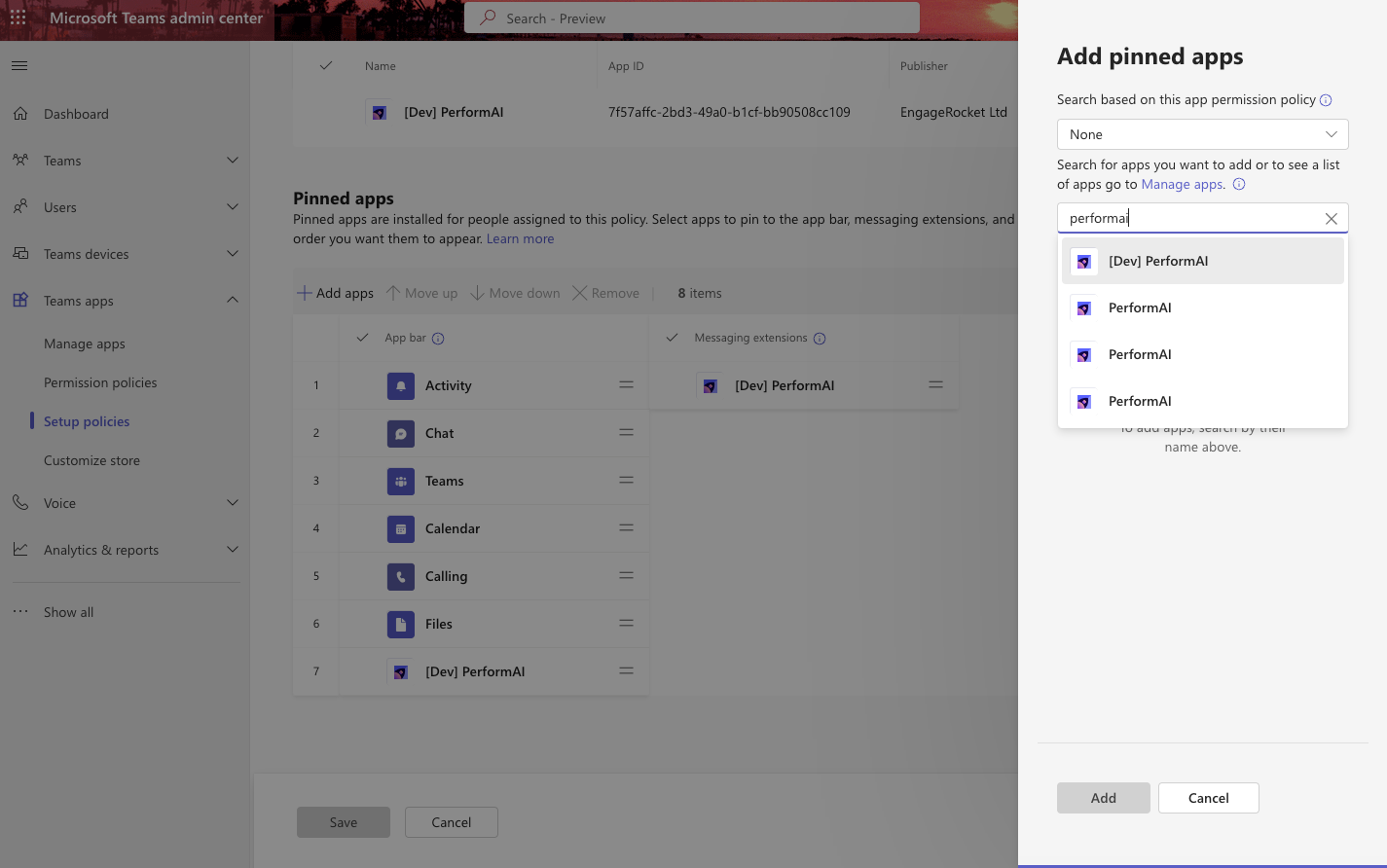1387x868 pixels.
Task: Click the Publisher column header
Action: (x=924, y=66)
